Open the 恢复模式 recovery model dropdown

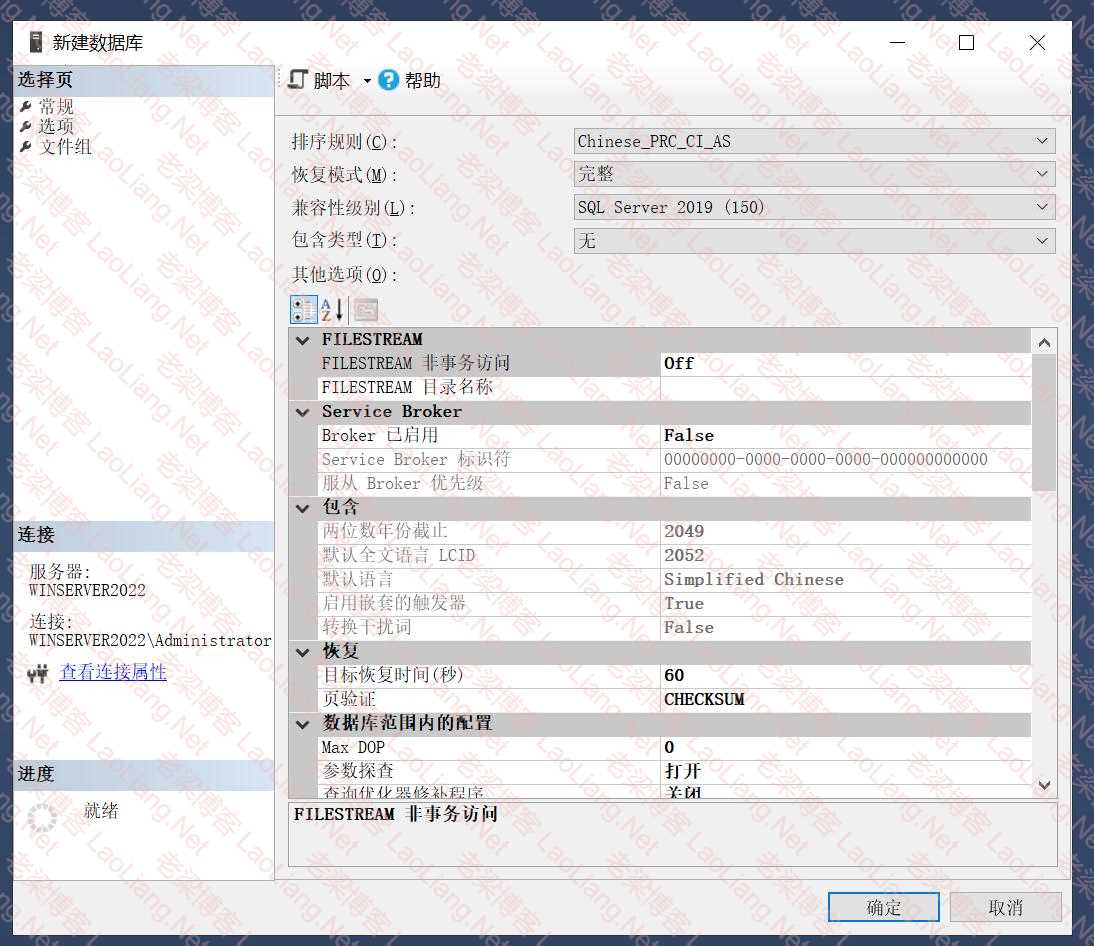pos(1042,174)
